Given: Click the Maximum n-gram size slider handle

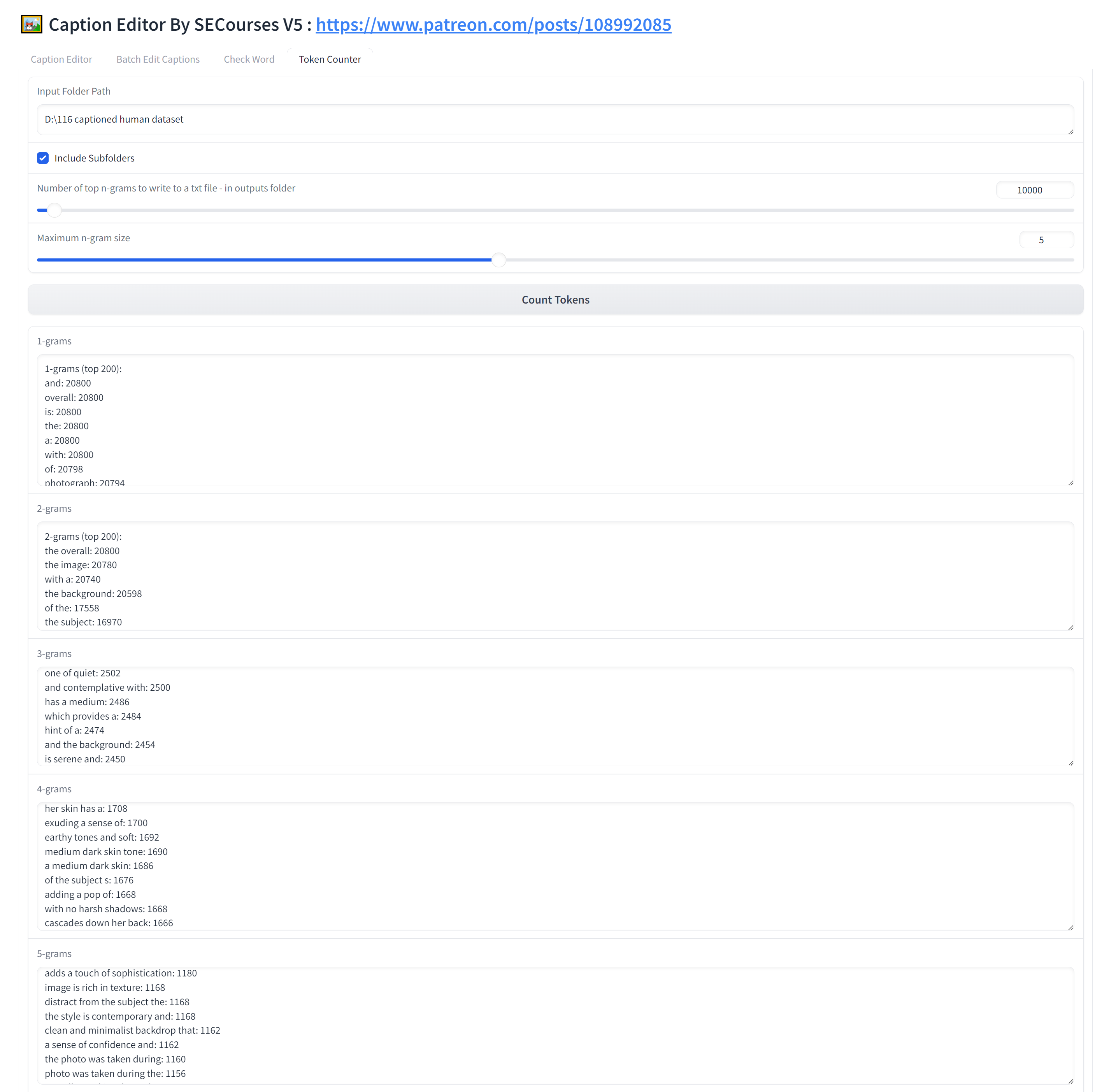Looking at the screenshot, I should [498, 260].
